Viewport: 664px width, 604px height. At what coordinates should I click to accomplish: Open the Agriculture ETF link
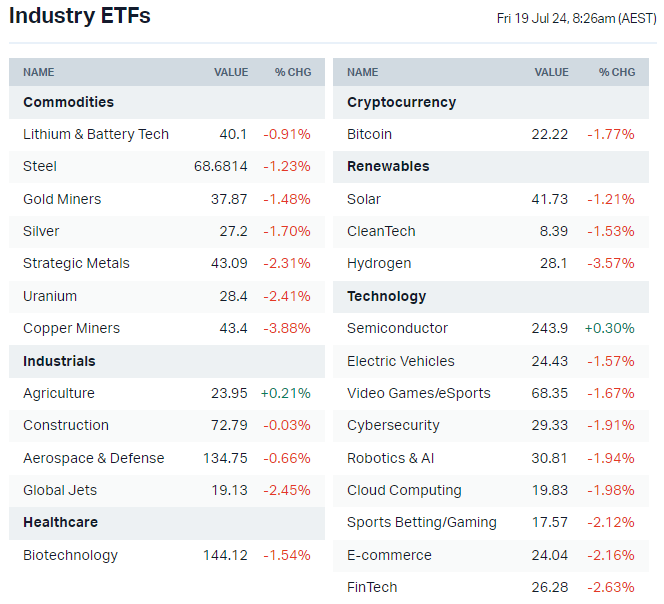click(x=59, y=393)
